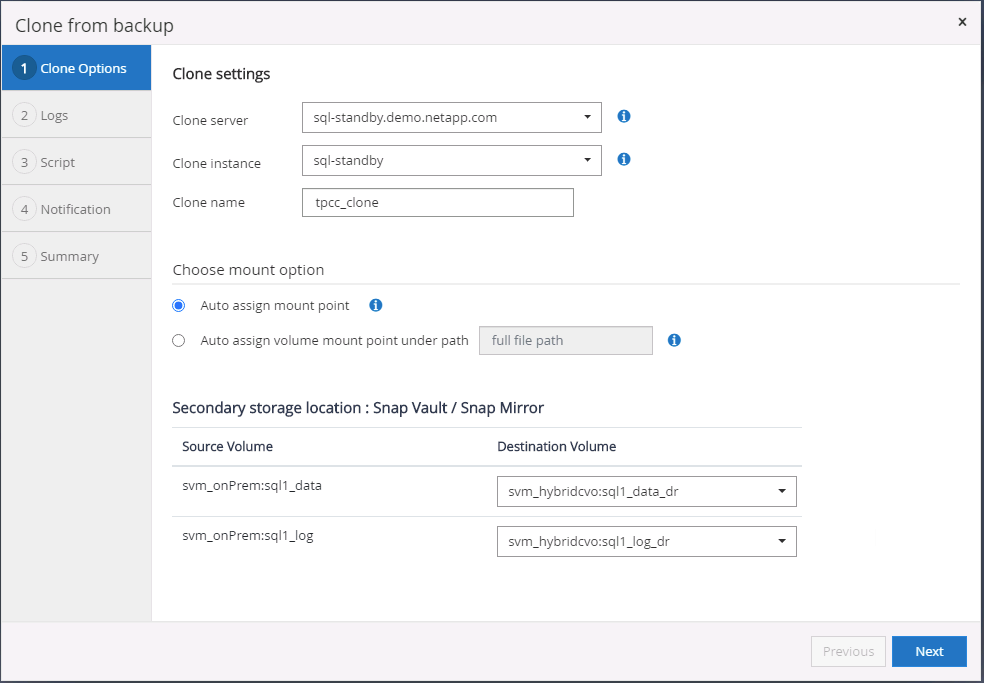The height and width of the screenshot is (683, 984).
Task: Jump to the Summary step
Action: [x=69, y=256]
